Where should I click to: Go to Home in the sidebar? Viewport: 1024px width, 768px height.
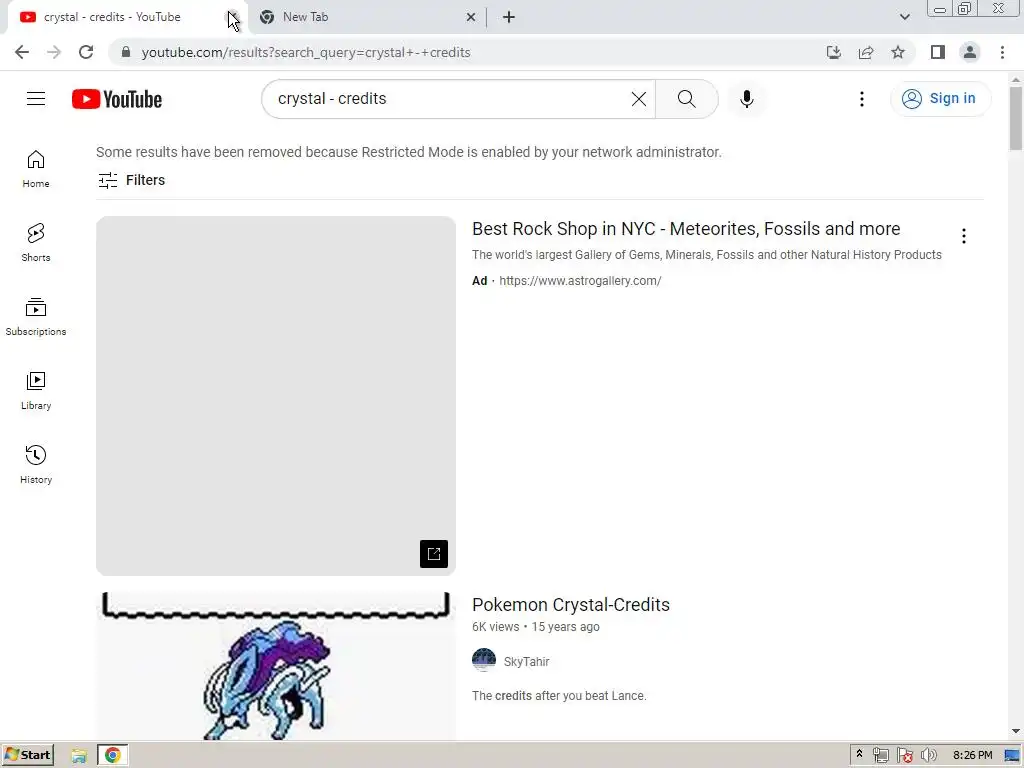click(x=36, y=168)
